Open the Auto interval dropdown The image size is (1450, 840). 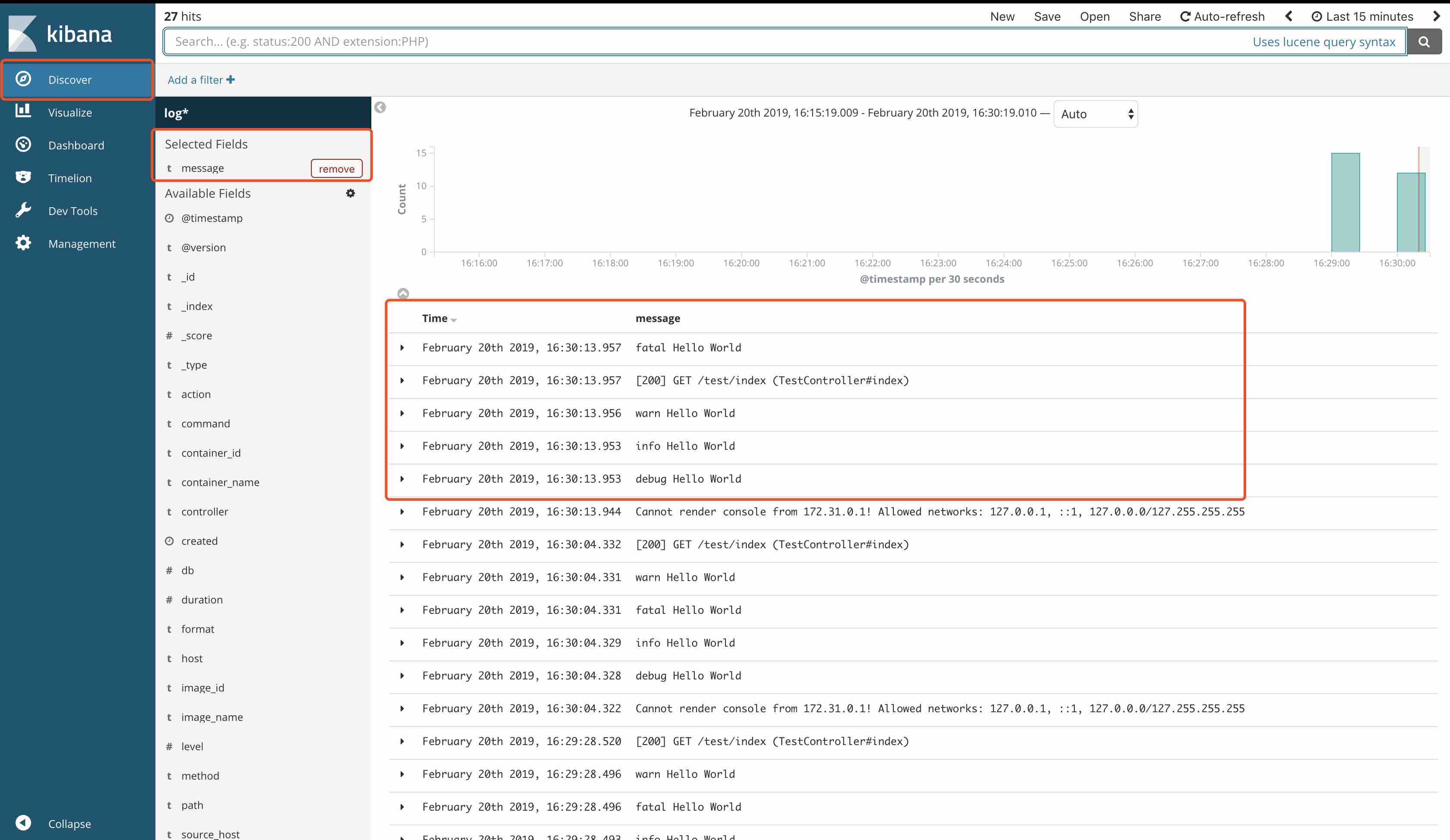click(x=1095, y=114)
